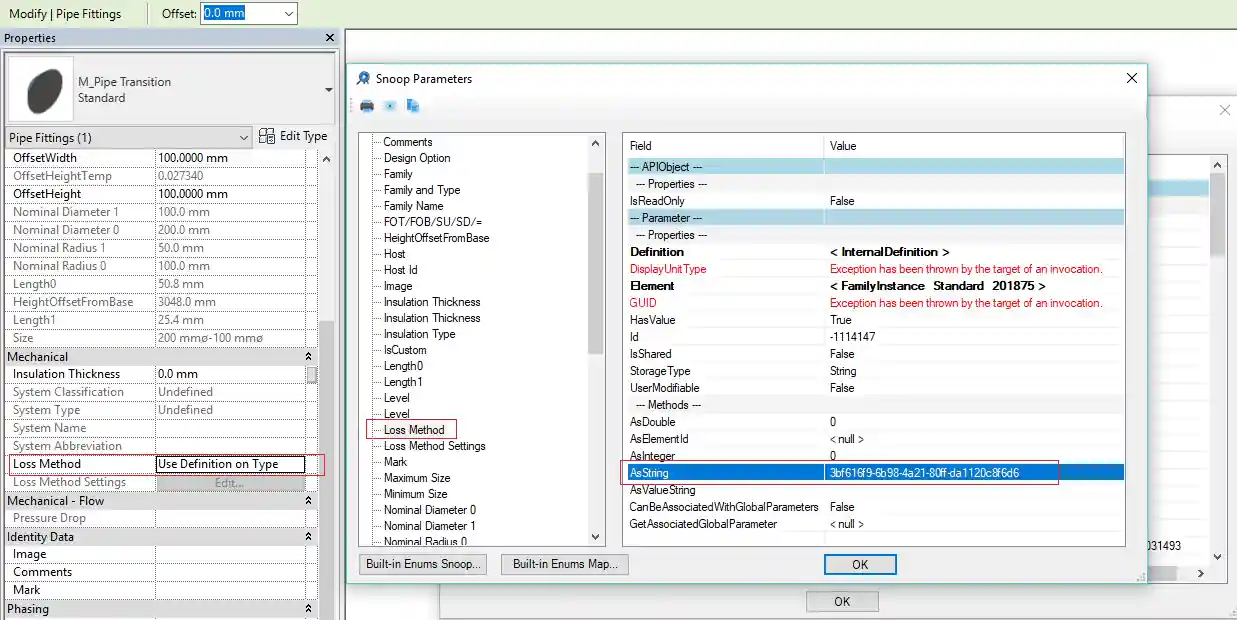Open the type selector dropdown arrow
Image resolution: width=1237 pixels, height=620 pixels.
(x=328, y=90)
